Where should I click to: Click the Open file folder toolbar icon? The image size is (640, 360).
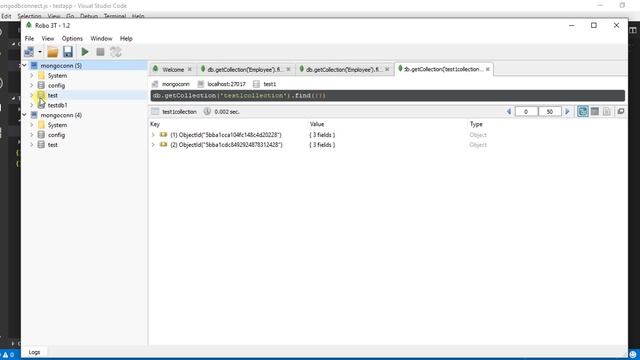(x=53, y=52)
